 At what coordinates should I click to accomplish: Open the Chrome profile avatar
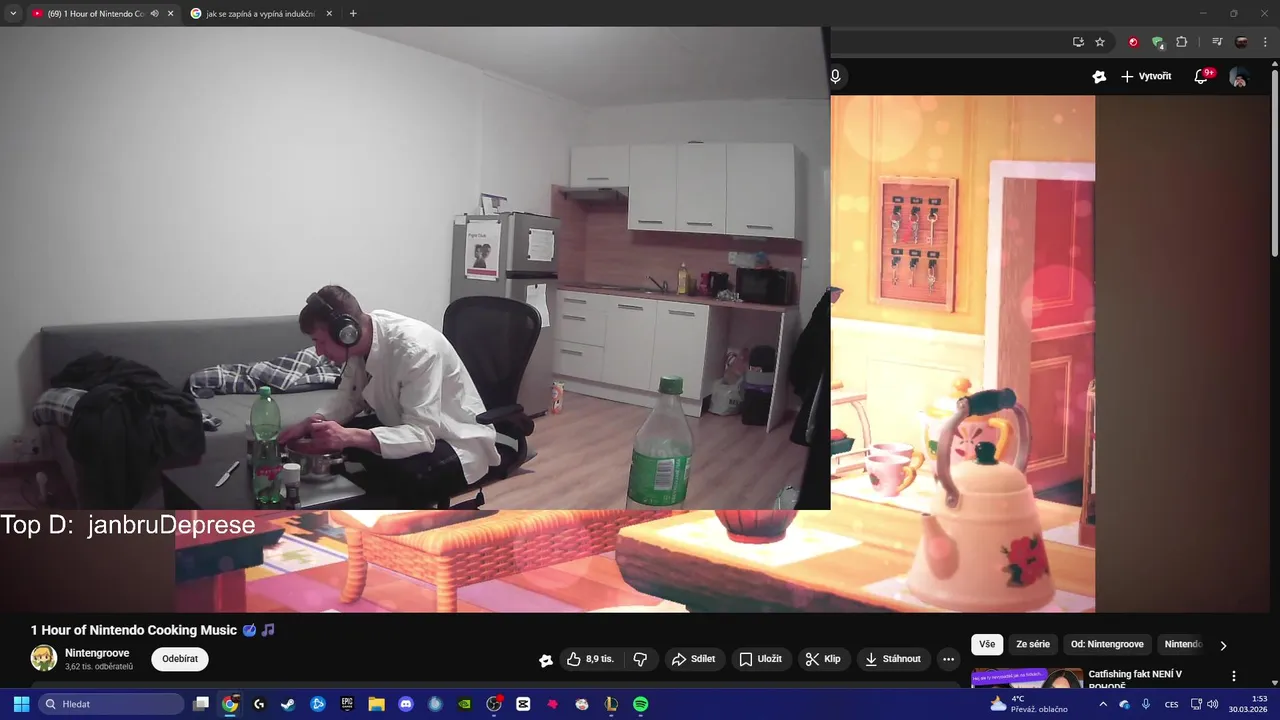pyautogui.click(x=1241, y=42)
